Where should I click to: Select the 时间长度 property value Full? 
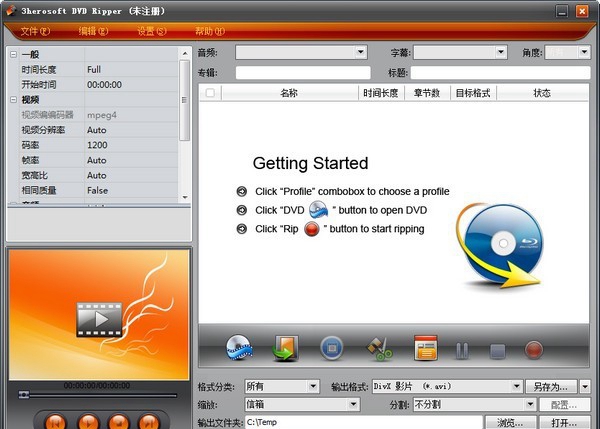[131, 70]
